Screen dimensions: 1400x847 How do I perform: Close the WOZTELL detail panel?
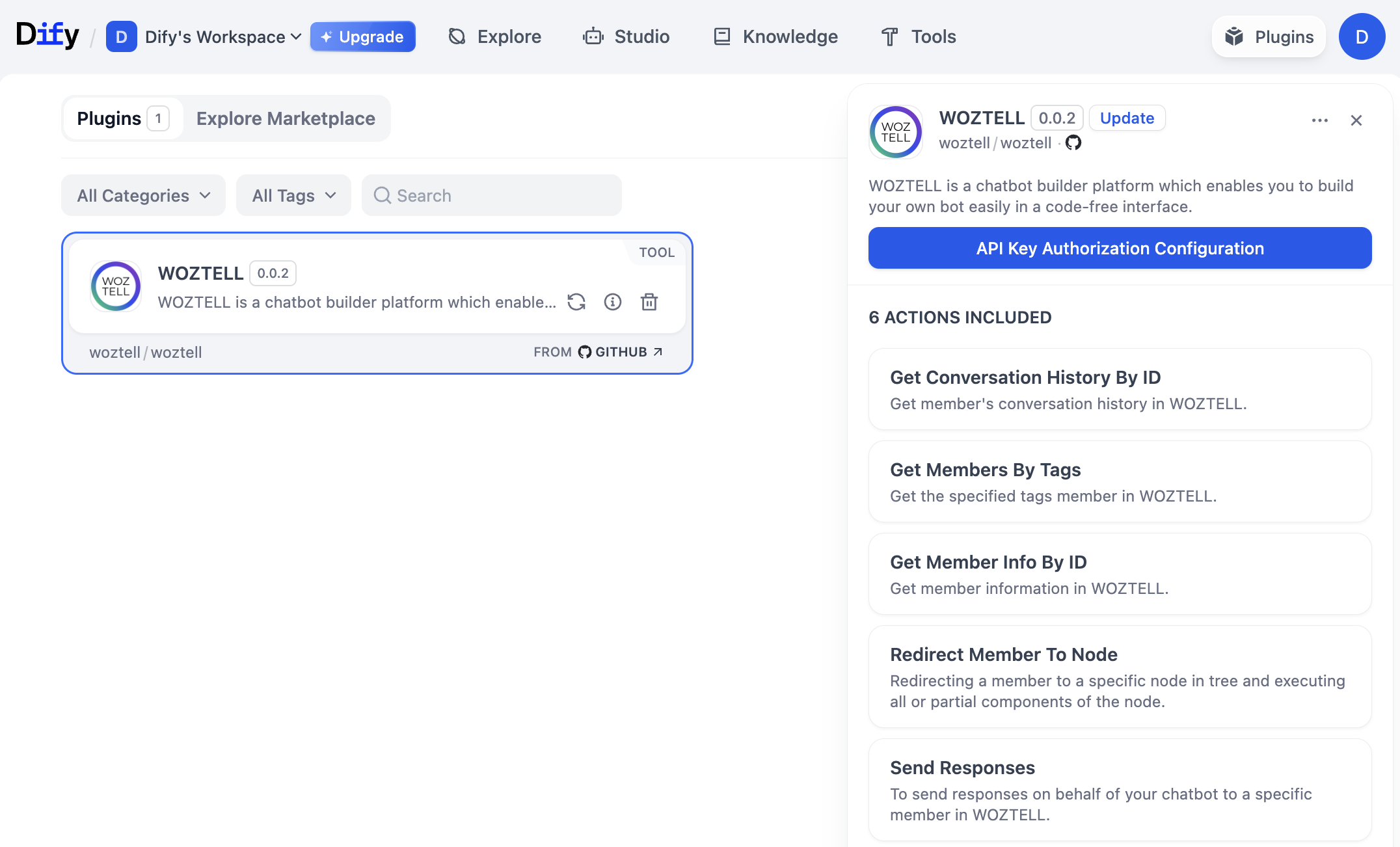1356,120
